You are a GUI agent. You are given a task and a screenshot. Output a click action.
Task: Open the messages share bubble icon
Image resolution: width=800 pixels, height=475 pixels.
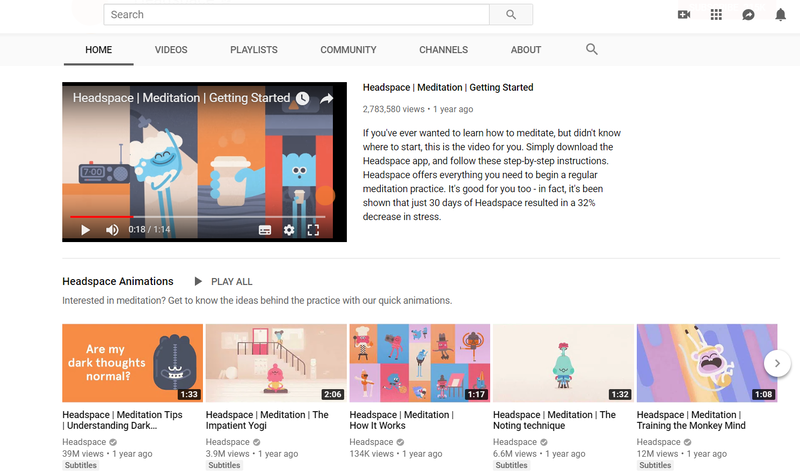coord(748,15)
